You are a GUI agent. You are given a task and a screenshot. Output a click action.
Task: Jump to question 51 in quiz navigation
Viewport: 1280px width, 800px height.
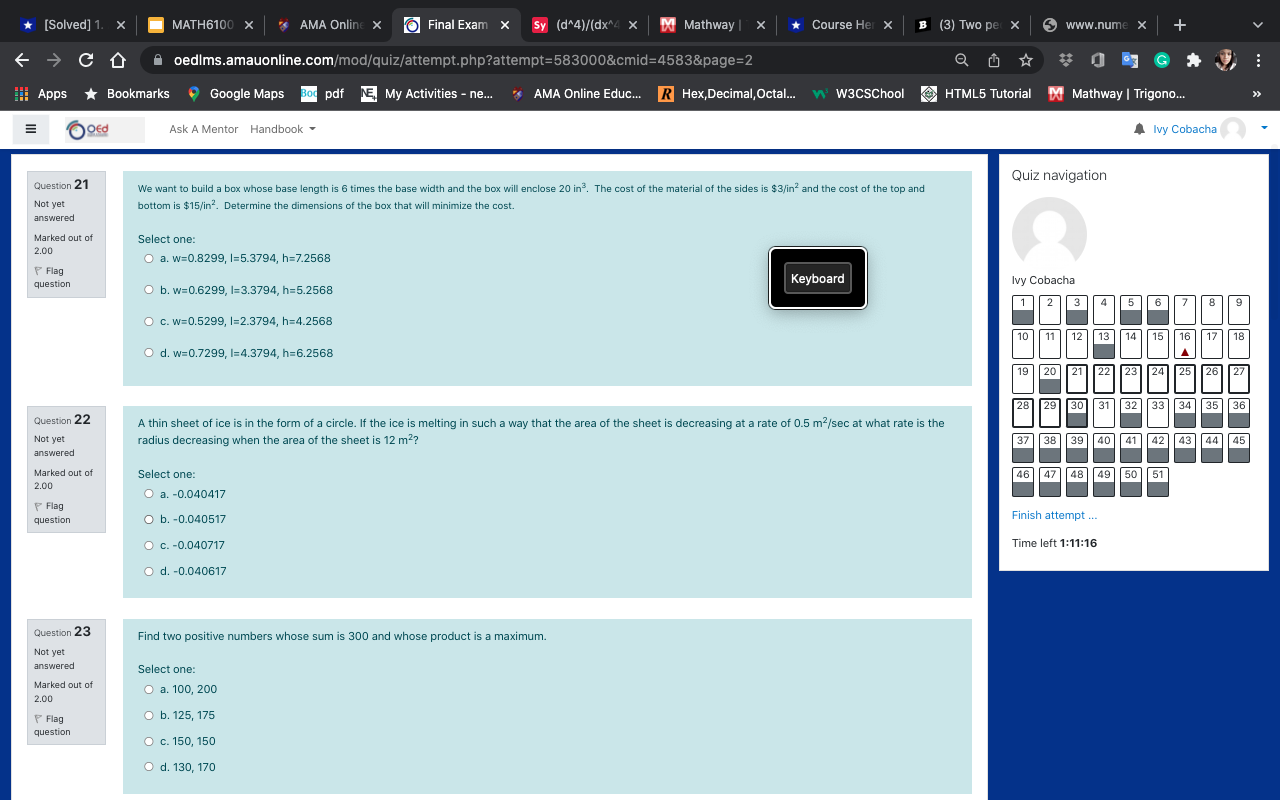[x=1157, y=482]
